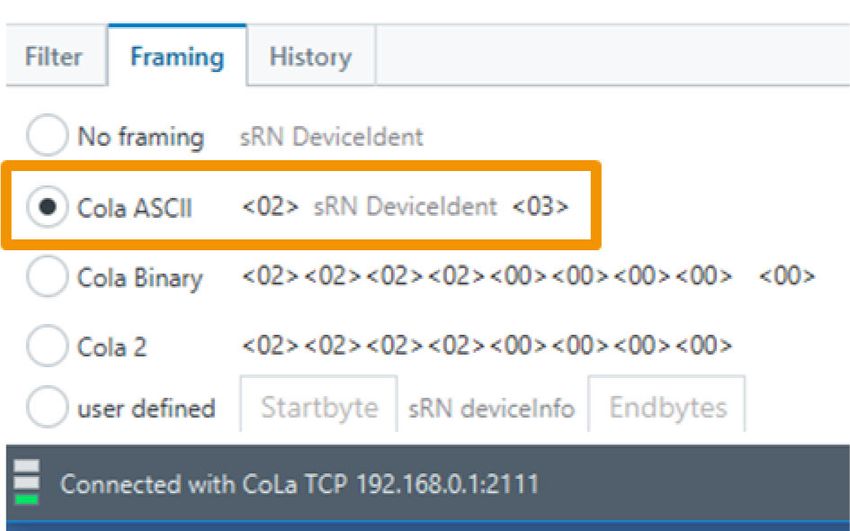Choose the Cola 2 framing option

(47, 346)
